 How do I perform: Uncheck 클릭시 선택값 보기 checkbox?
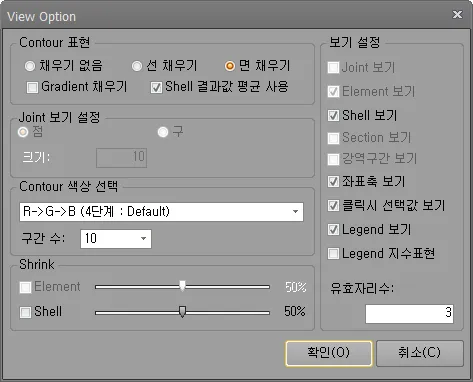[333, 205]
